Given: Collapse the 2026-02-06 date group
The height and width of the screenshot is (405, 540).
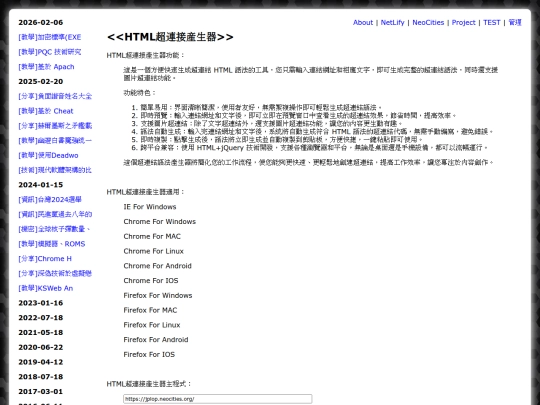Looking at the screenshot, I should pyautogui.click(x=41, y=22).
